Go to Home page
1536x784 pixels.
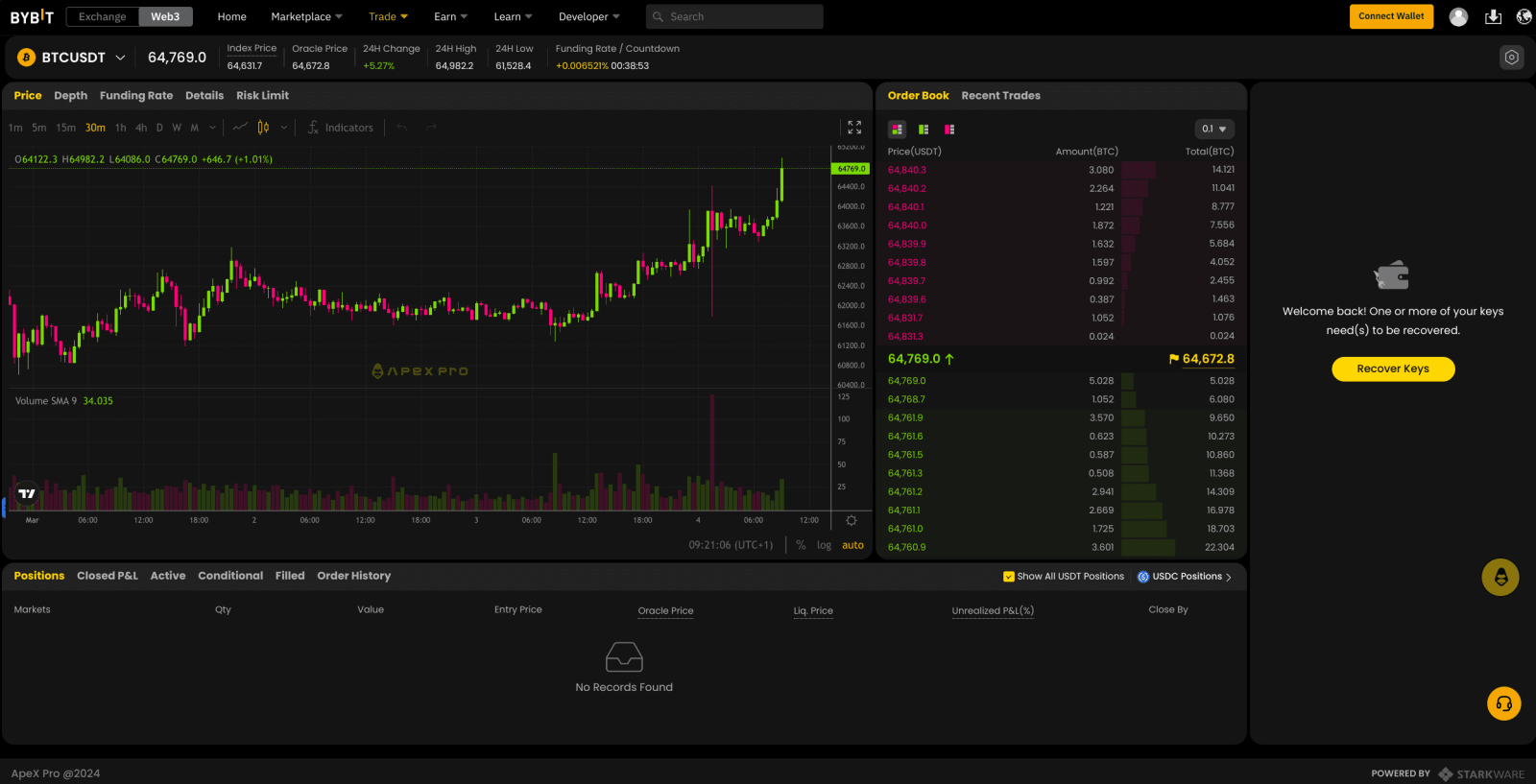click(x=231, y=16)
